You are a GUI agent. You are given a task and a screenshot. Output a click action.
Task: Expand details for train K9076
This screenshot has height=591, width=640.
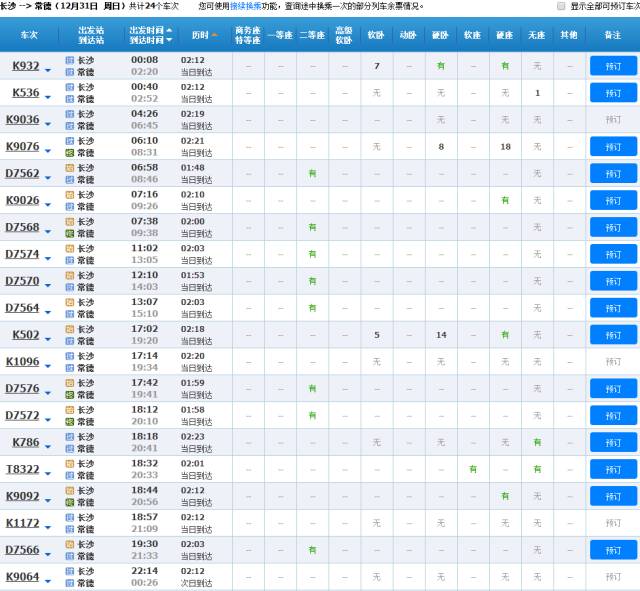click(48, 151)
